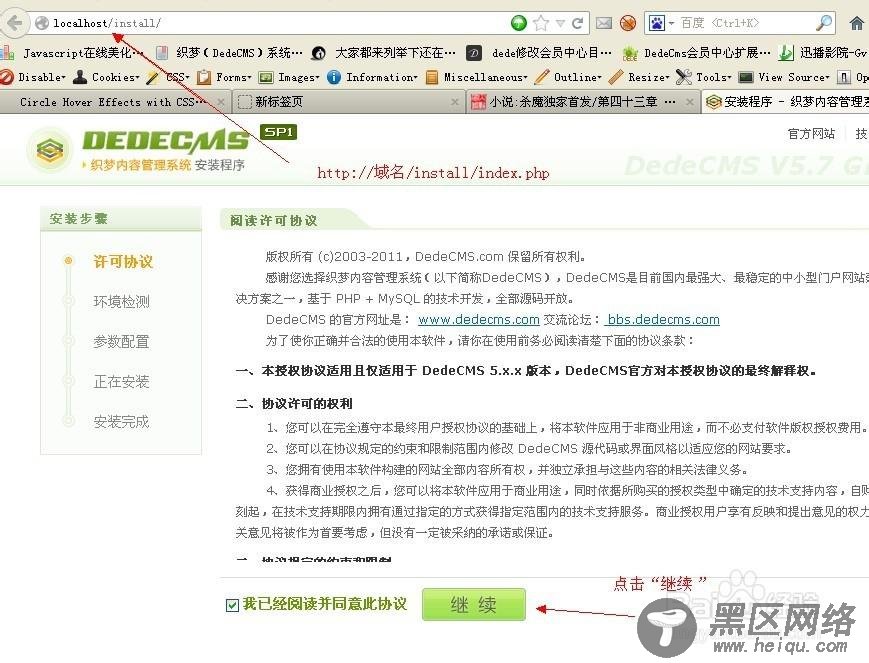
Task: Expand the Disable menu in developer toolbar
Action: [33, 77]
